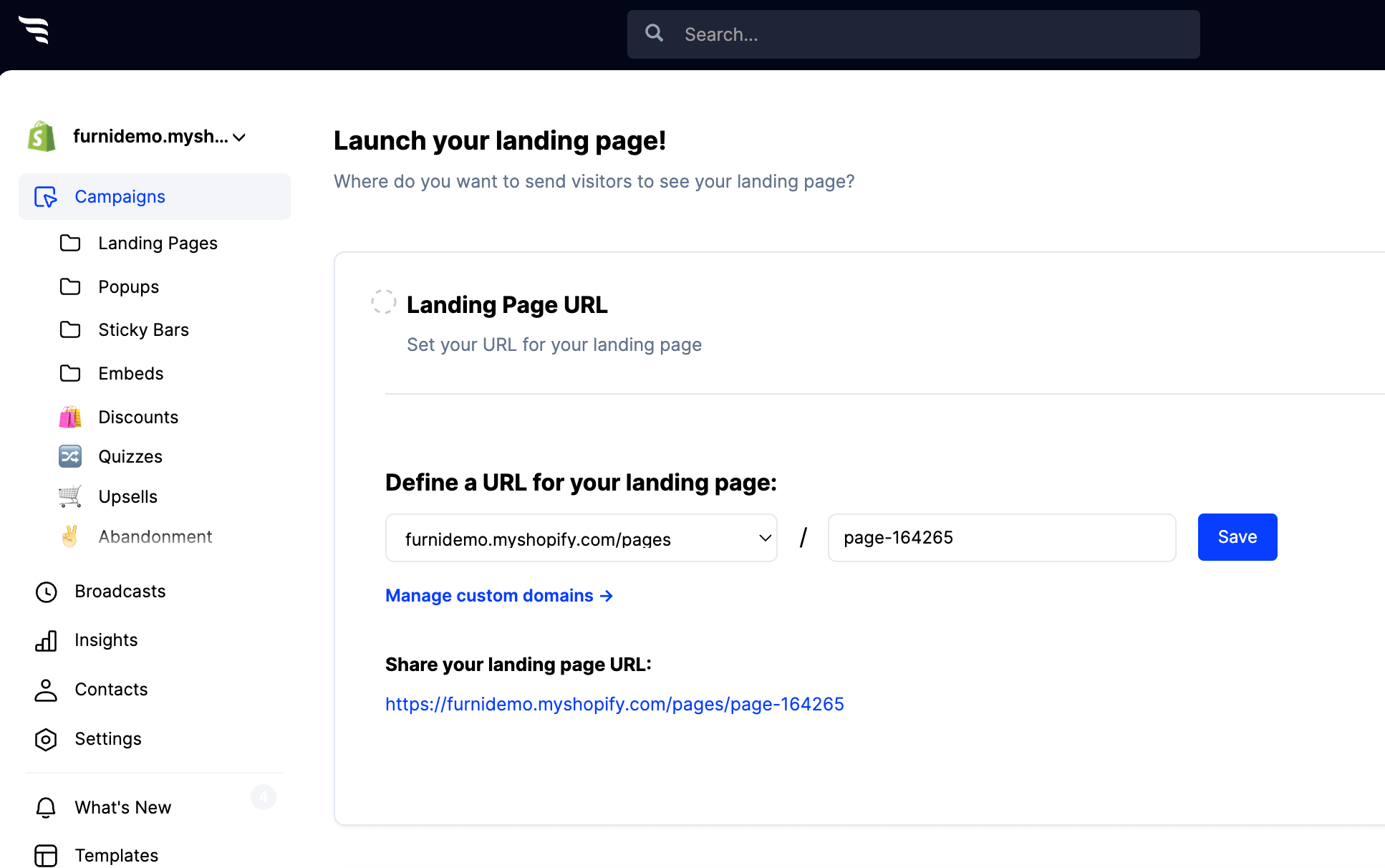This screenshot has width=1385, height=868.
Task: Focus the Search input field
Action: tap(913, 34)
